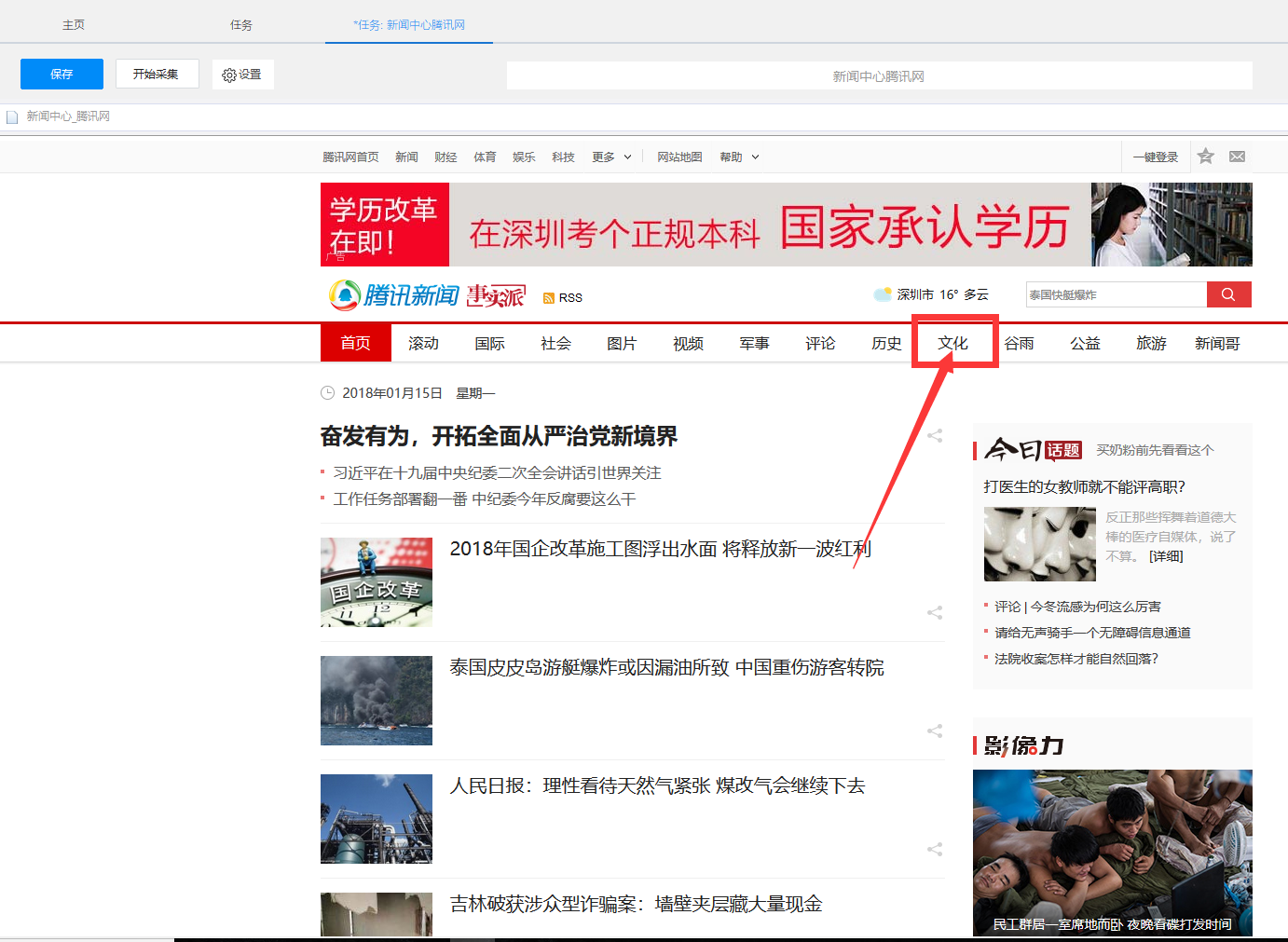Click the search magnifier icon
The height and width of the screenshot is (942, 1288).
click(1228, 294)
